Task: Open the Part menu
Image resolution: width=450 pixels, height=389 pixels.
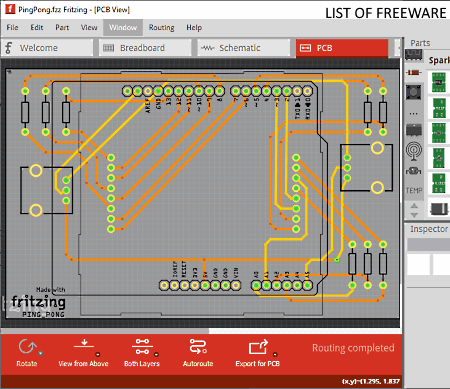Action: (62, 27)
